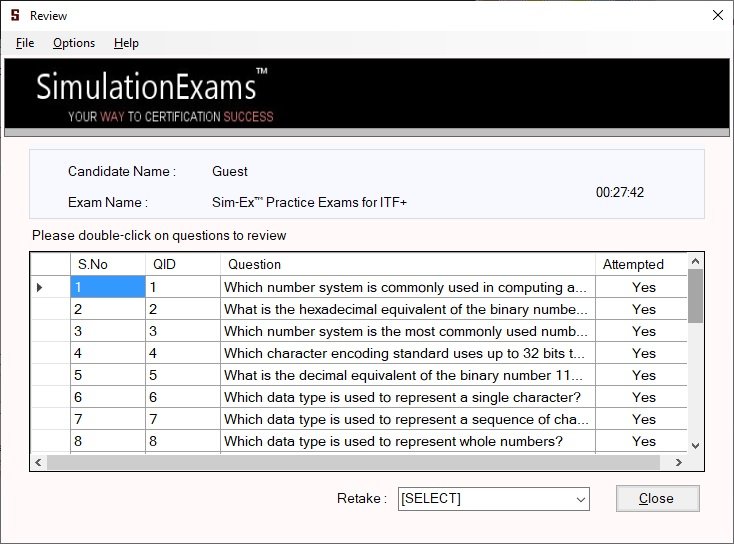The width and height of the screenshot is (734, 544).
Task: Select question about character encoding standard 32 bits
Action: 408,353
